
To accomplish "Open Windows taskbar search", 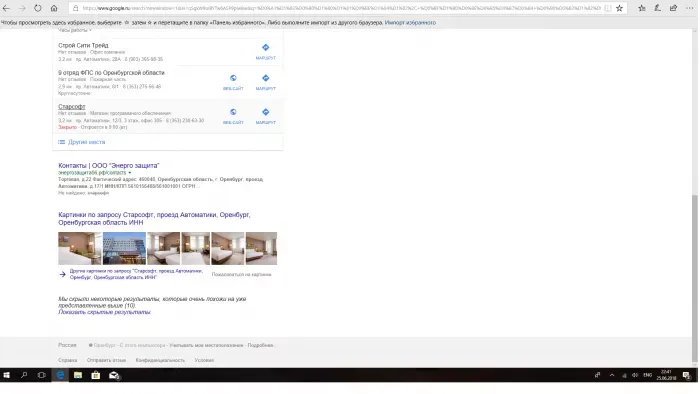I will pyautogui.click(x=24, y=375).
